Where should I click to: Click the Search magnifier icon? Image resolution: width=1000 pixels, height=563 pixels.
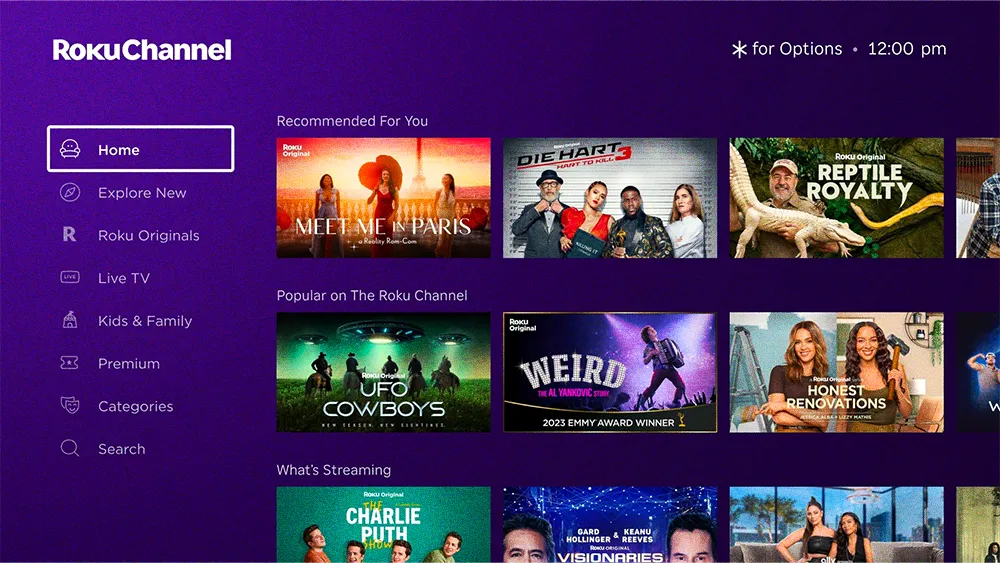click(x=70, y=448)
